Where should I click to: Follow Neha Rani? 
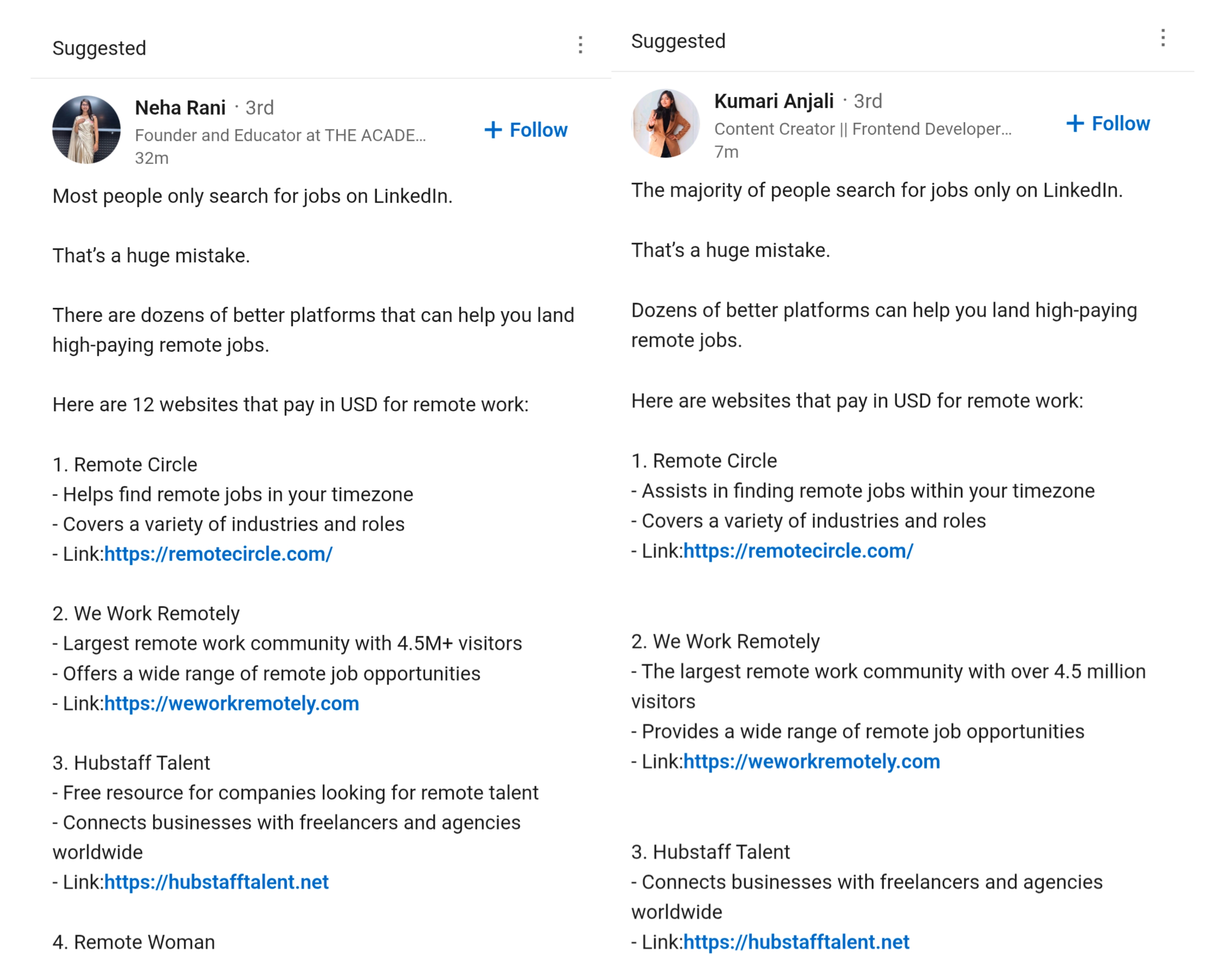point(526,130)
